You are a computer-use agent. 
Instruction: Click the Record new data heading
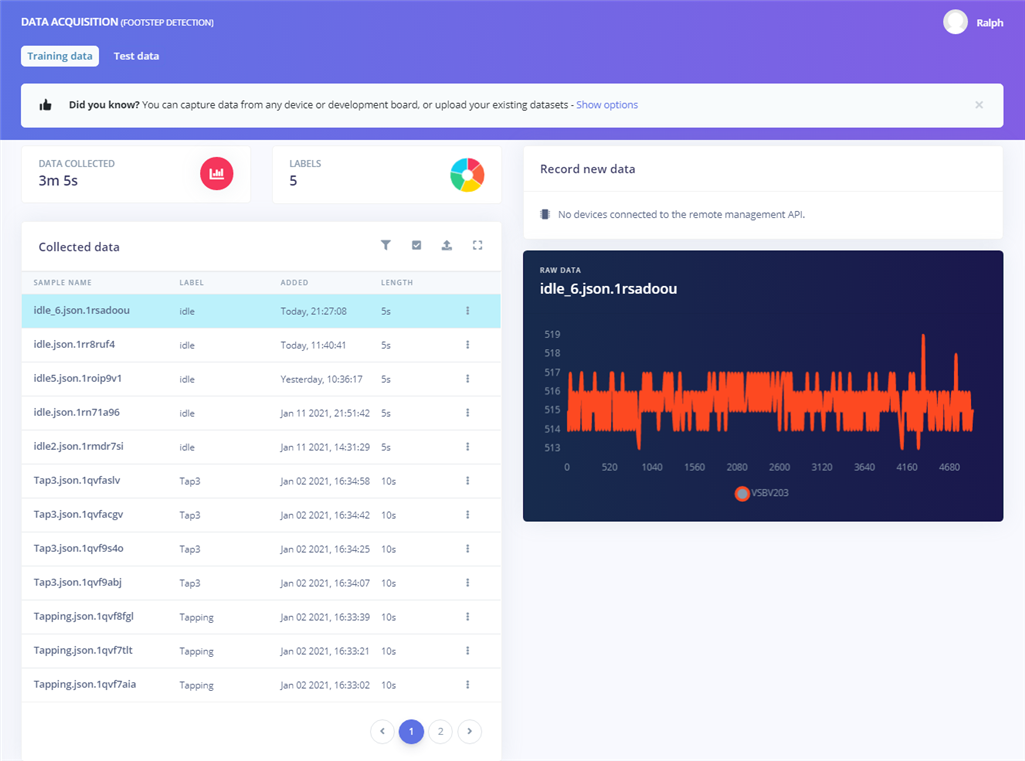(587, 169)
